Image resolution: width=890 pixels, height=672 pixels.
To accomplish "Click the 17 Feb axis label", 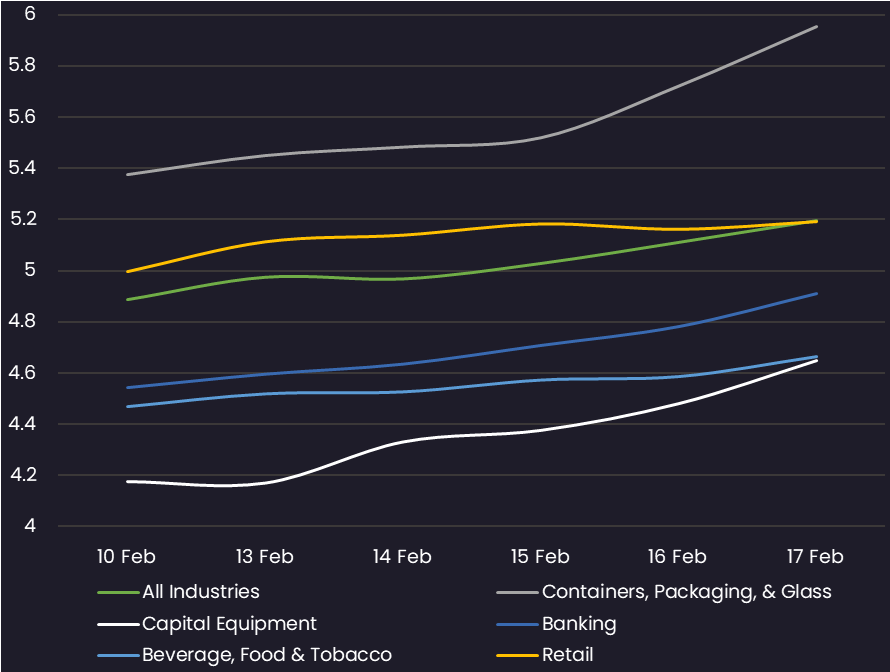I will 815,557.
